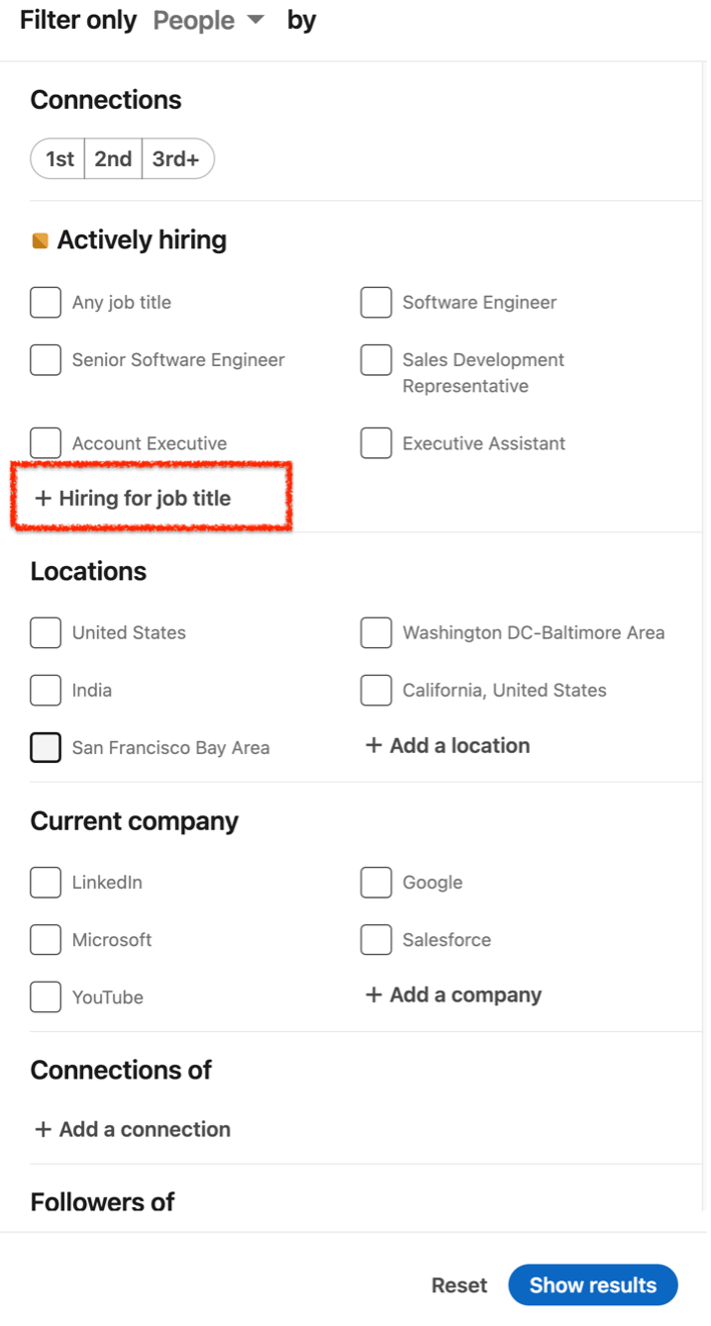The height and width of the screenshot is (1326, 711).
Task: Select the San Francisco Bay Area checkbox
Action: coord(45,747)
